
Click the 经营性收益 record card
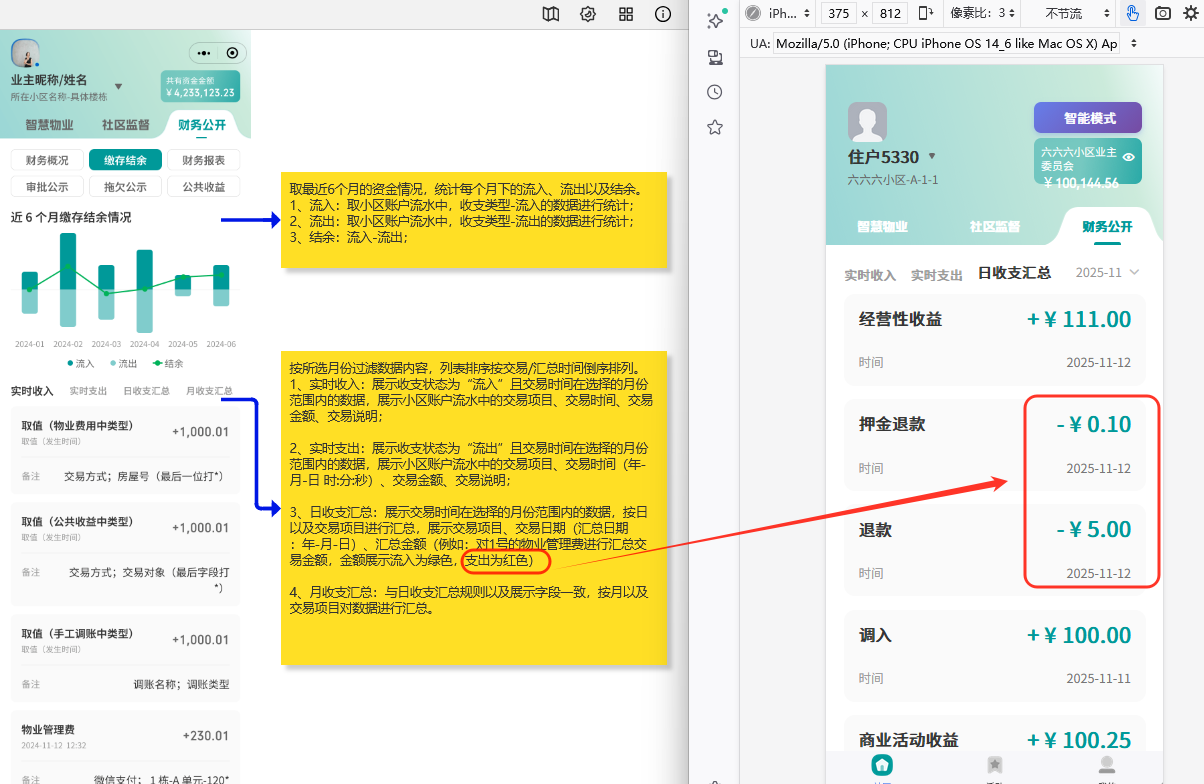(995, 341)
